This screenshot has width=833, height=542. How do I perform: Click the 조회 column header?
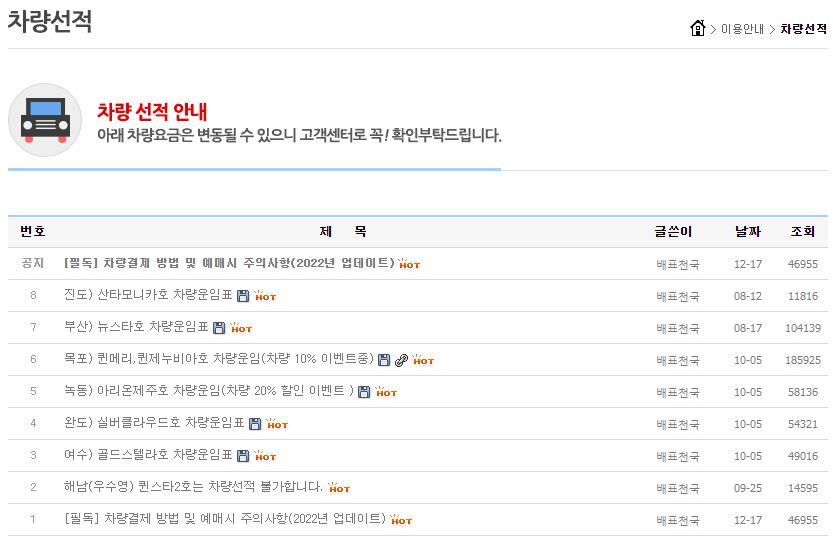click(803, 231)
